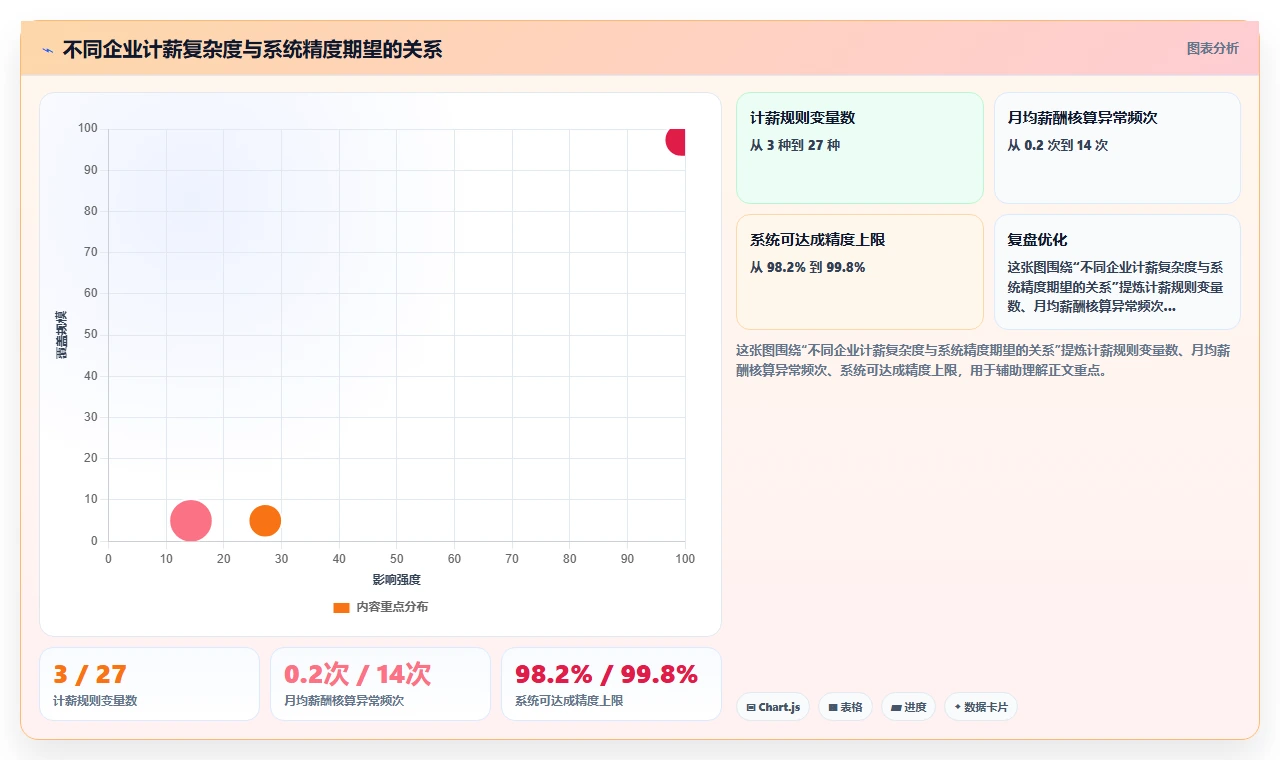Open the 复盘优化 card

[1117, 272]
